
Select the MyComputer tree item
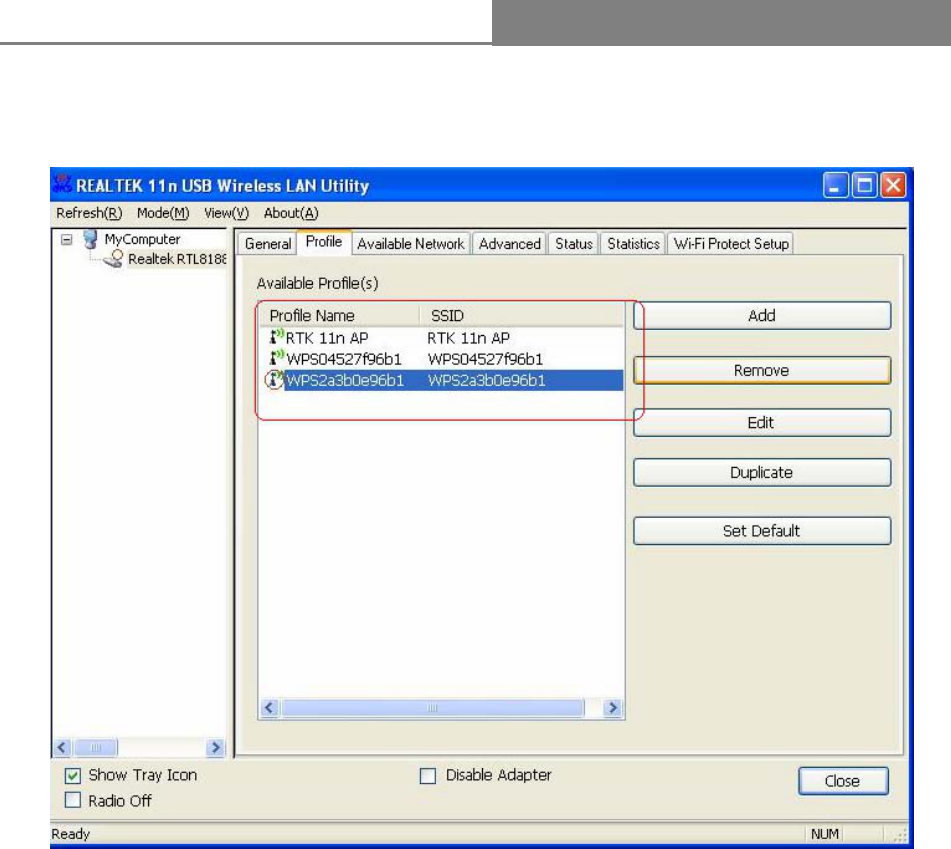(x=143, y=240)
